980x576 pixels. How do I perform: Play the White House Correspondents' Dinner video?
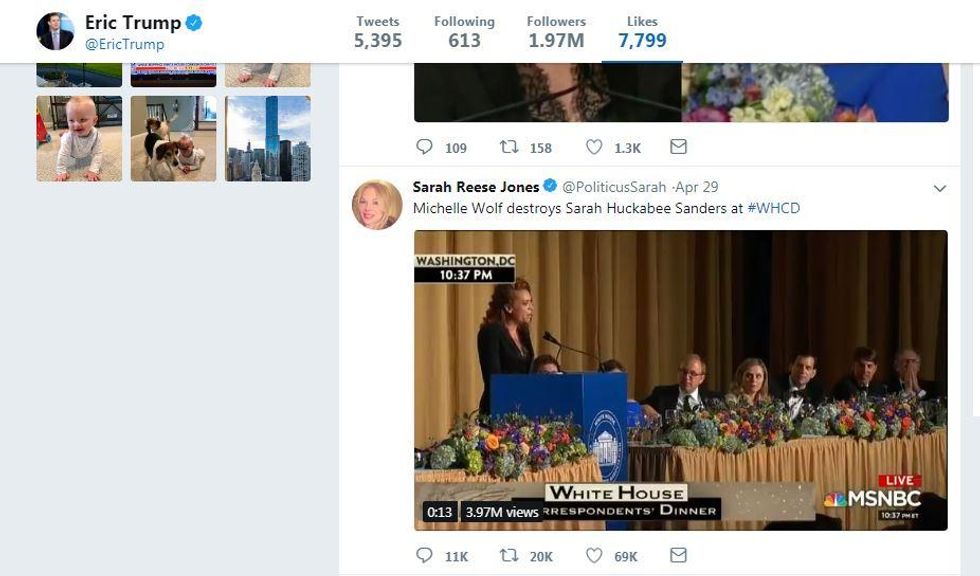(680, 380)
